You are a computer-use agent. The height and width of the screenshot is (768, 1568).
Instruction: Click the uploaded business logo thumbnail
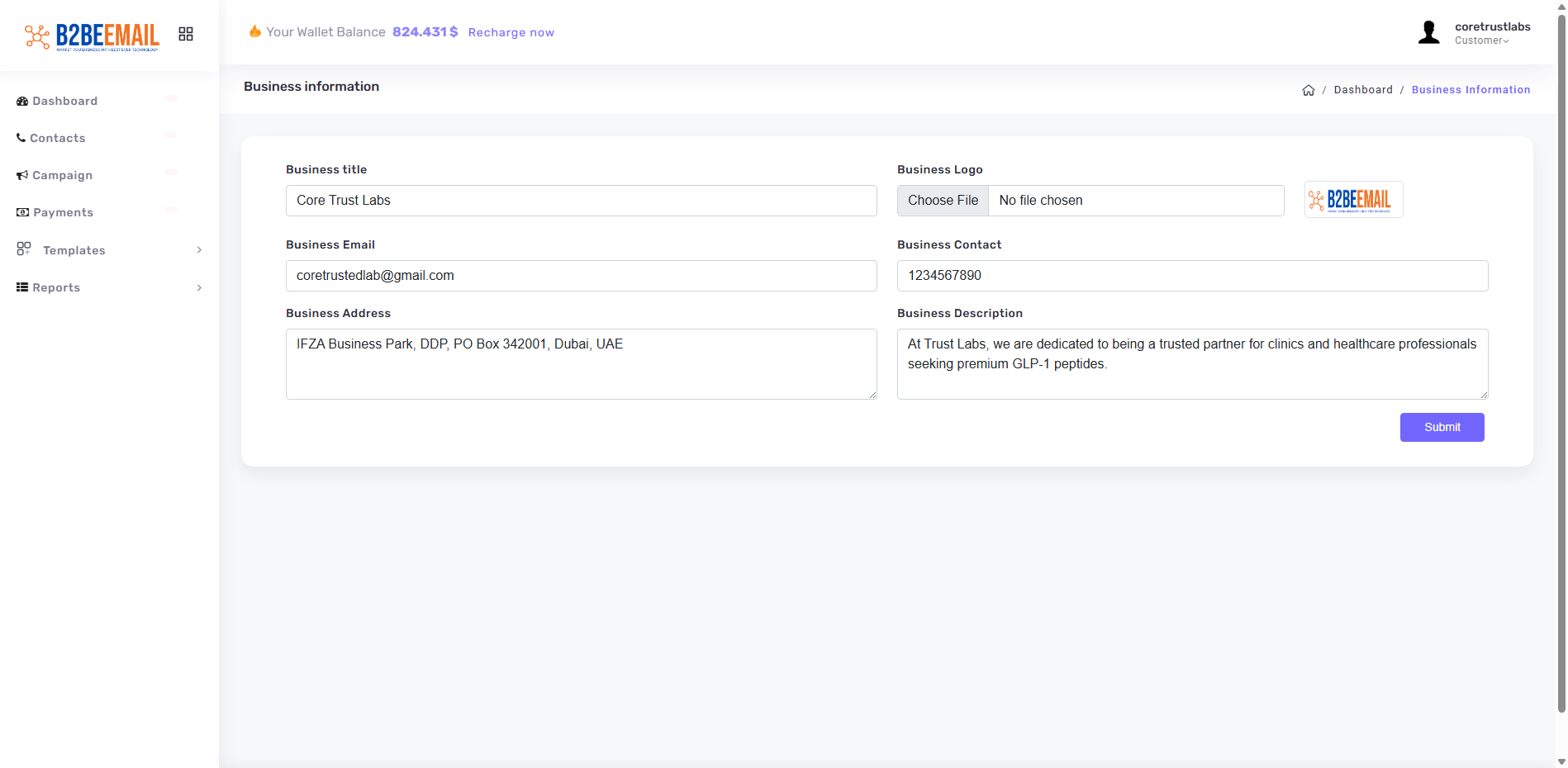(1353, 200)
